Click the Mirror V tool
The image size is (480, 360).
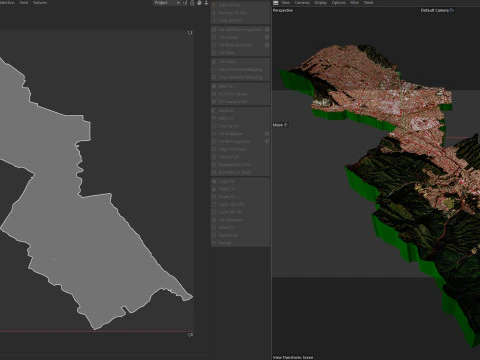240,118
